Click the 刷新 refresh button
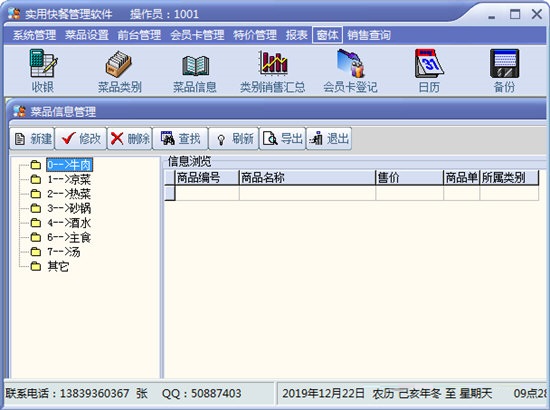The width and height of the screenshot is (550, 410). 234,139
